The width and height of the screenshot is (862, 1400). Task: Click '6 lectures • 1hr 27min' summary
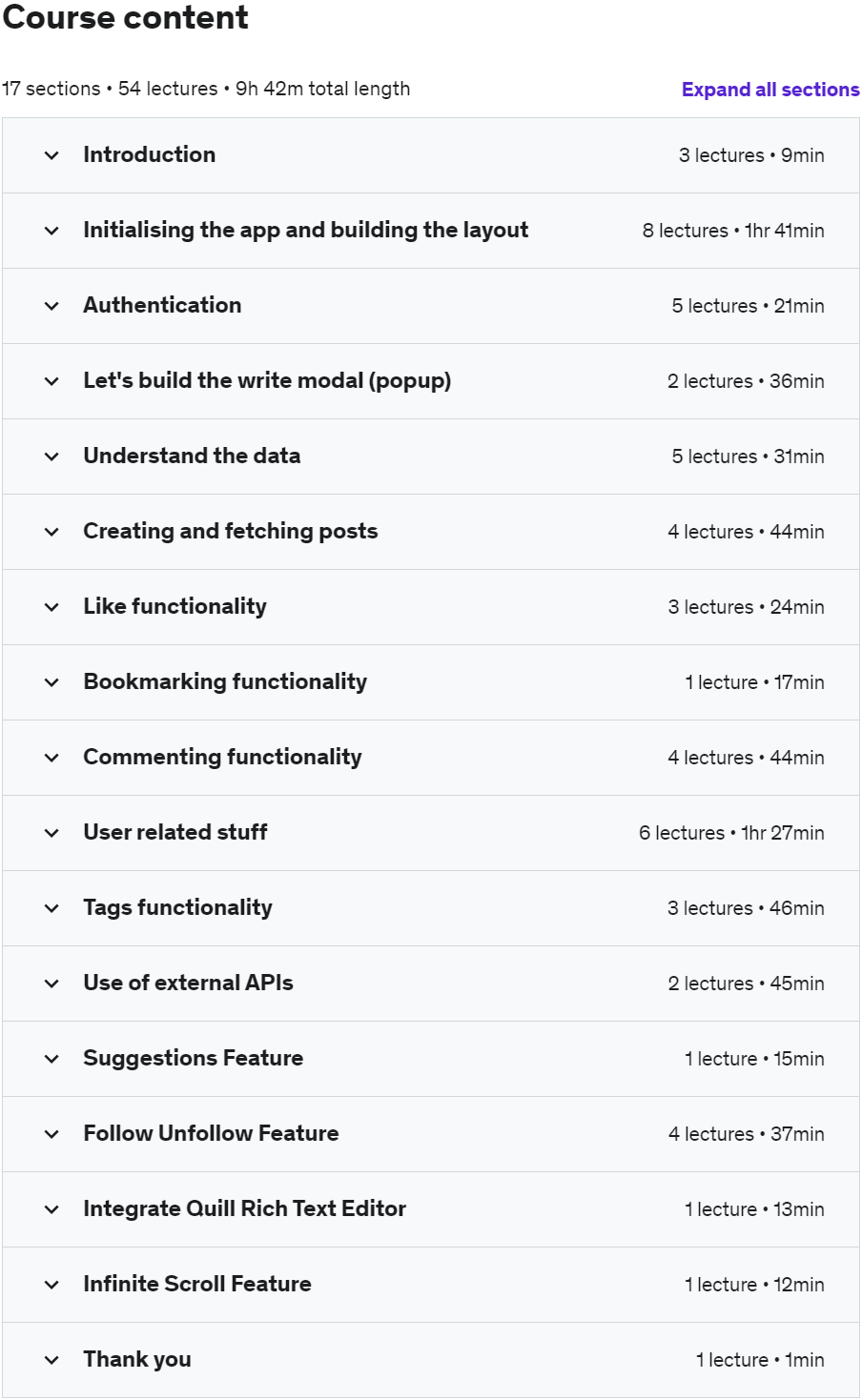pos(731,833)
